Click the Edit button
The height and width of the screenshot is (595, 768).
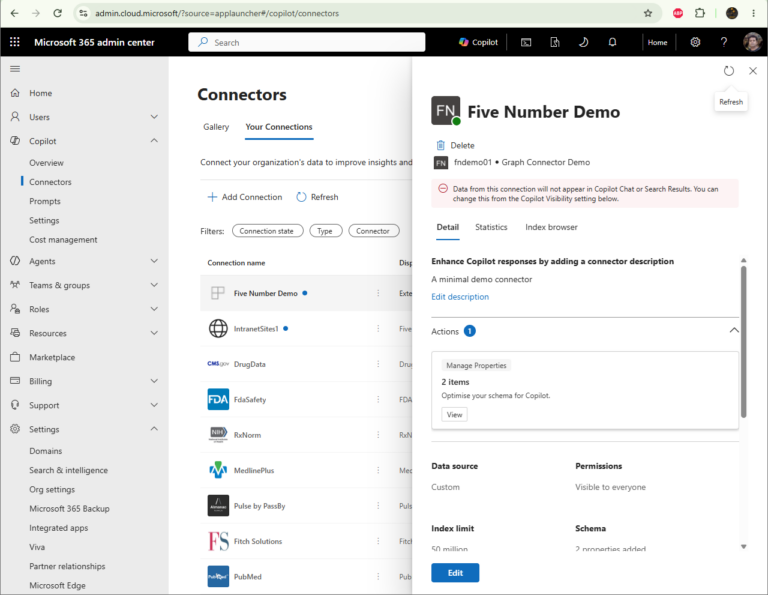point(455,573)
